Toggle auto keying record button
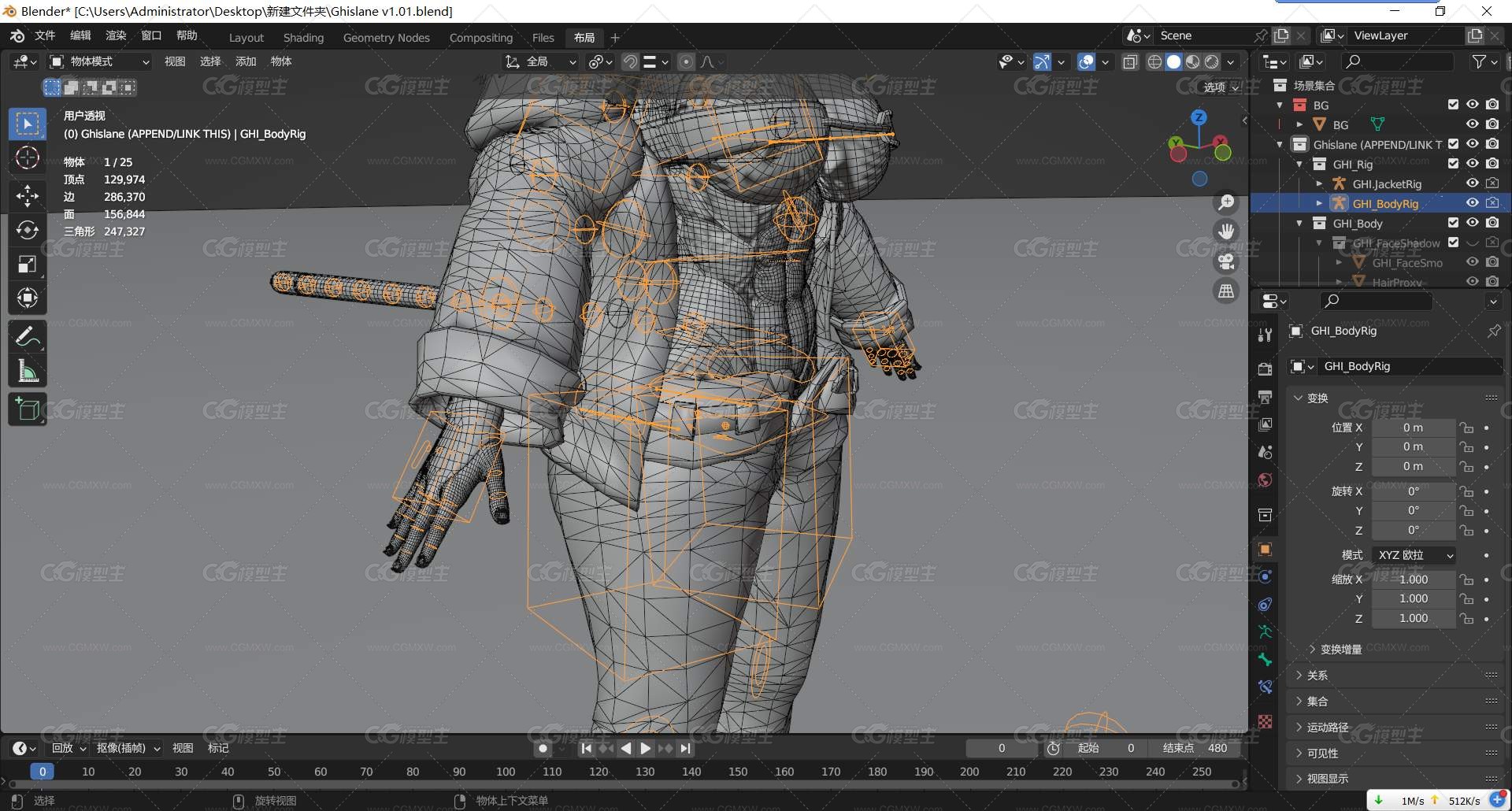This screenshot has height=811, width=1512. tap(543, 749)
